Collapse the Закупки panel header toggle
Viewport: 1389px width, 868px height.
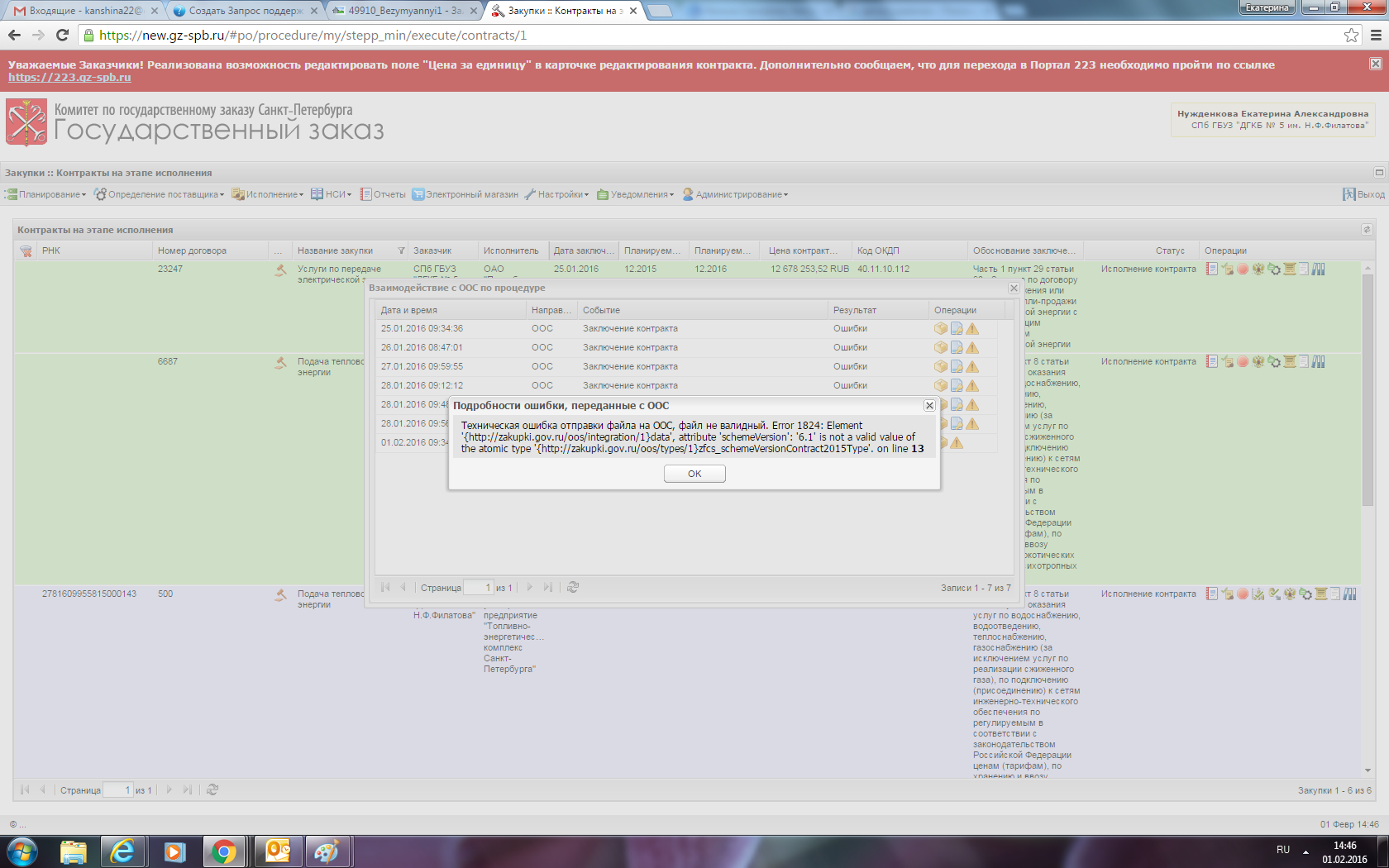point(1379,173)
